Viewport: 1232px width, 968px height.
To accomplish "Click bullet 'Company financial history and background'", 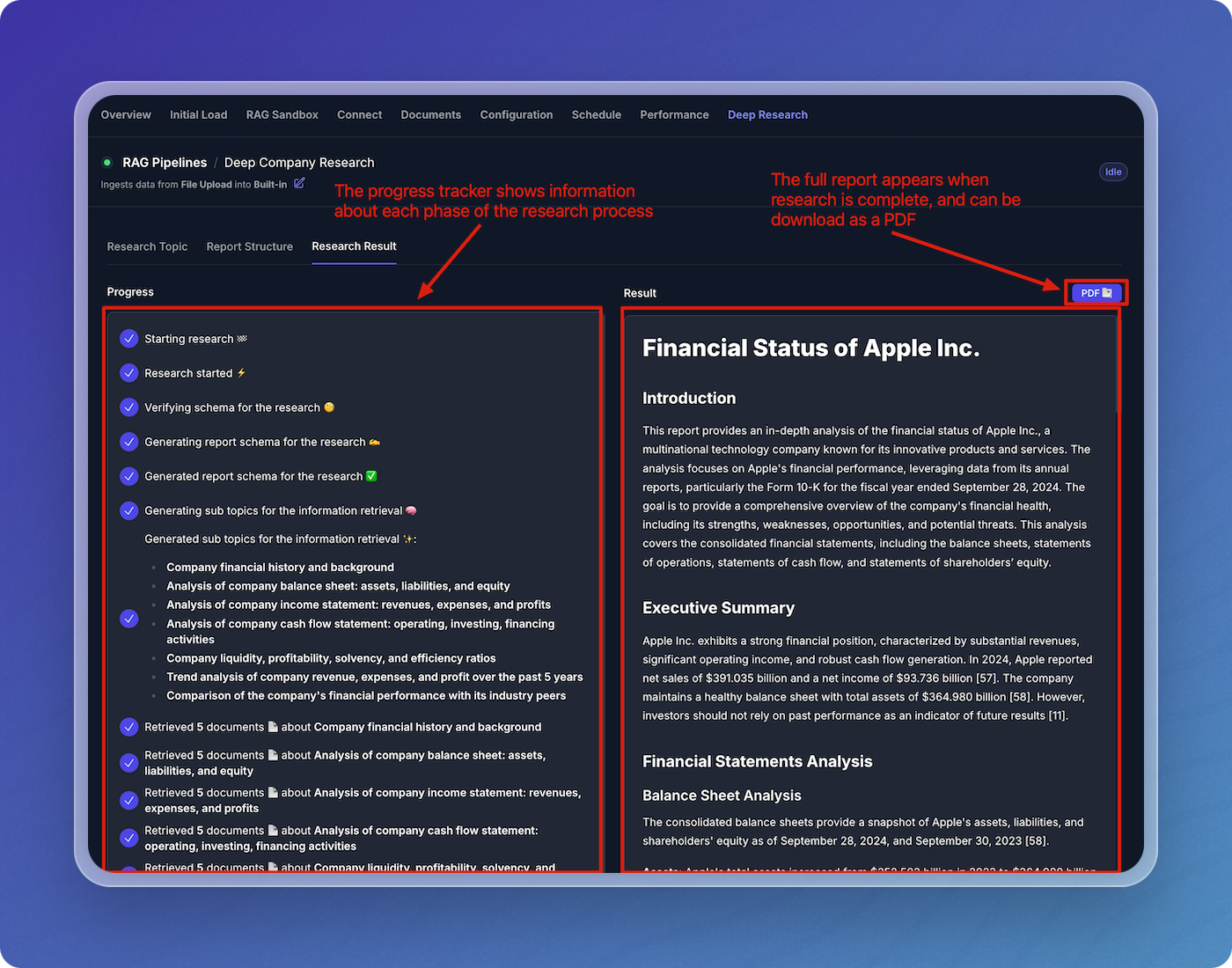I will tap(280, 568).
